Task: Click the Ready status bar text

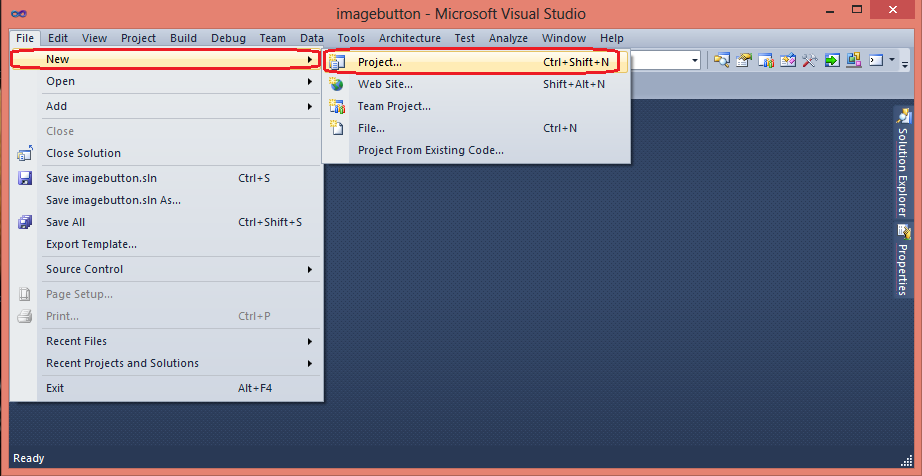Action: [x=29, y=458]
